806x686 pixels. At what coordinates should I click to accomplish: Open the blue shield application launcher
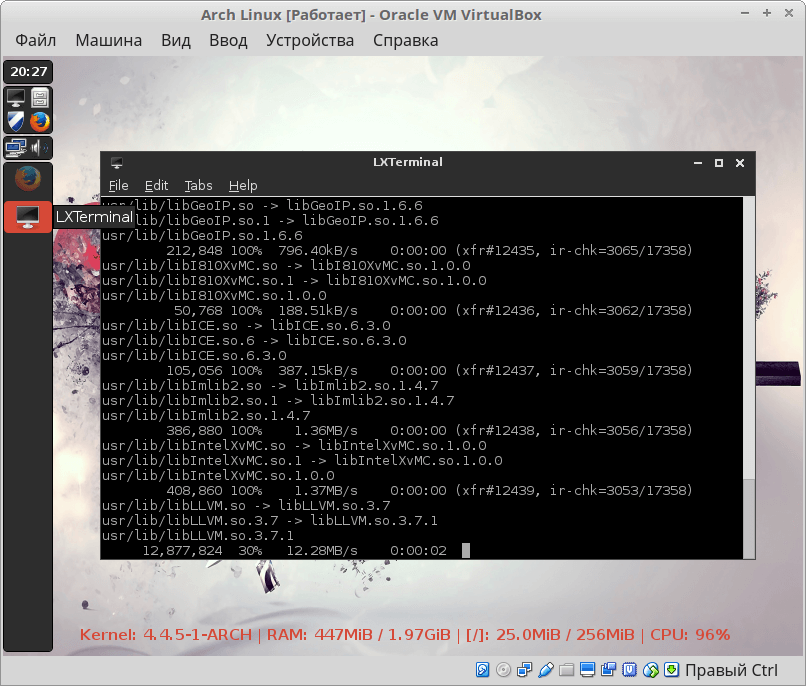(16, 122)
